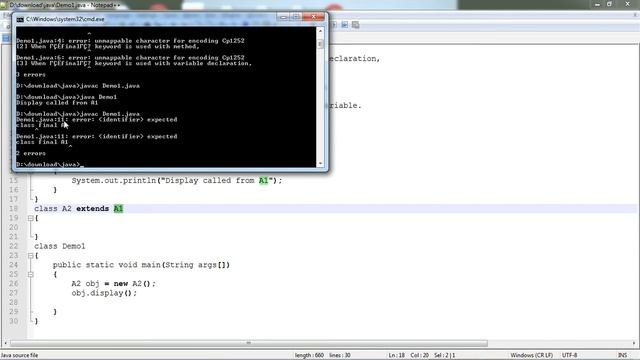This screenshot has width=640, height=360.
Task: Click the 'Ln : 18' status entry
Action: click(x=396, y=356)
